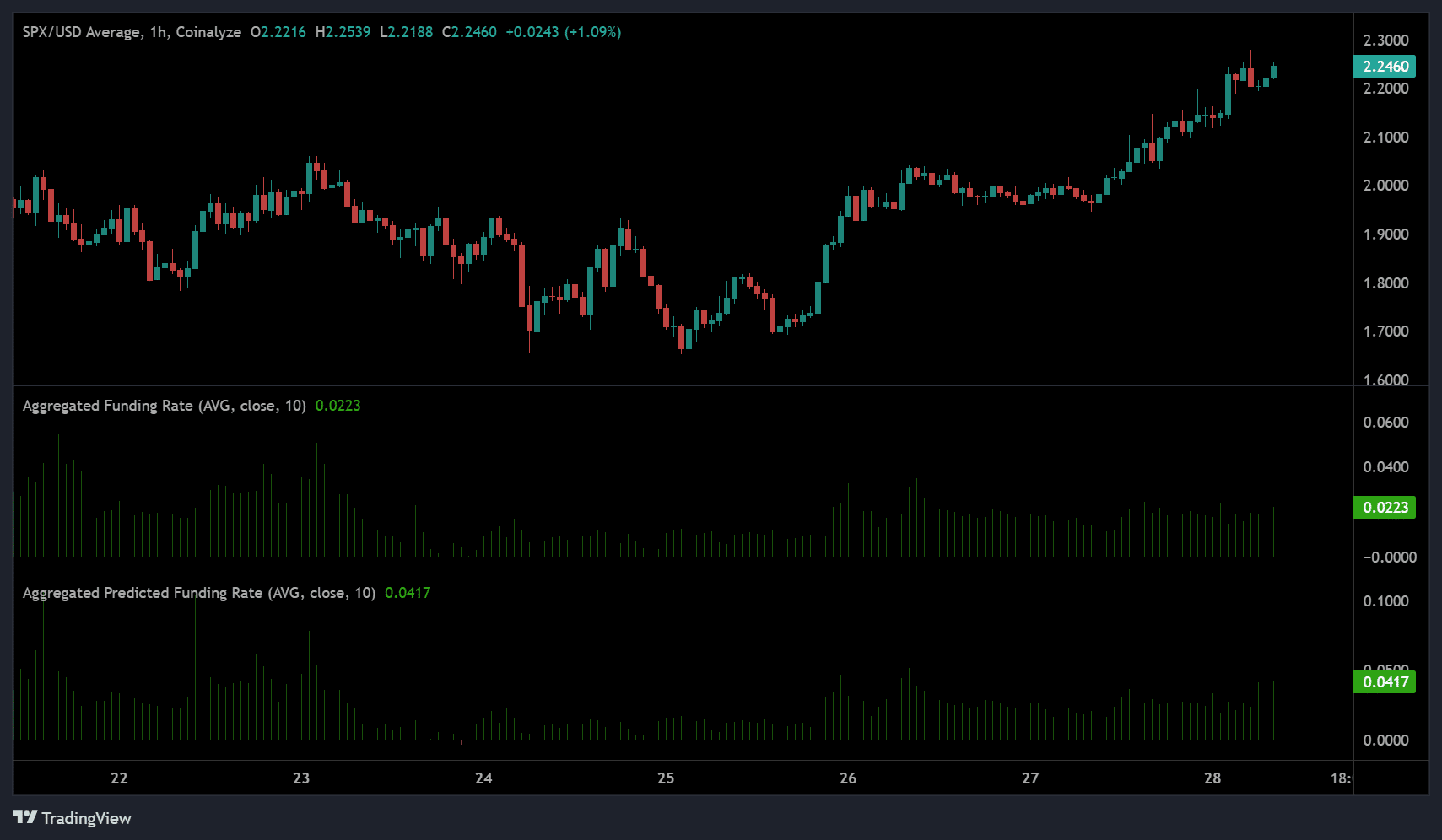Click the date label 24 on time axis

point(483,778)
